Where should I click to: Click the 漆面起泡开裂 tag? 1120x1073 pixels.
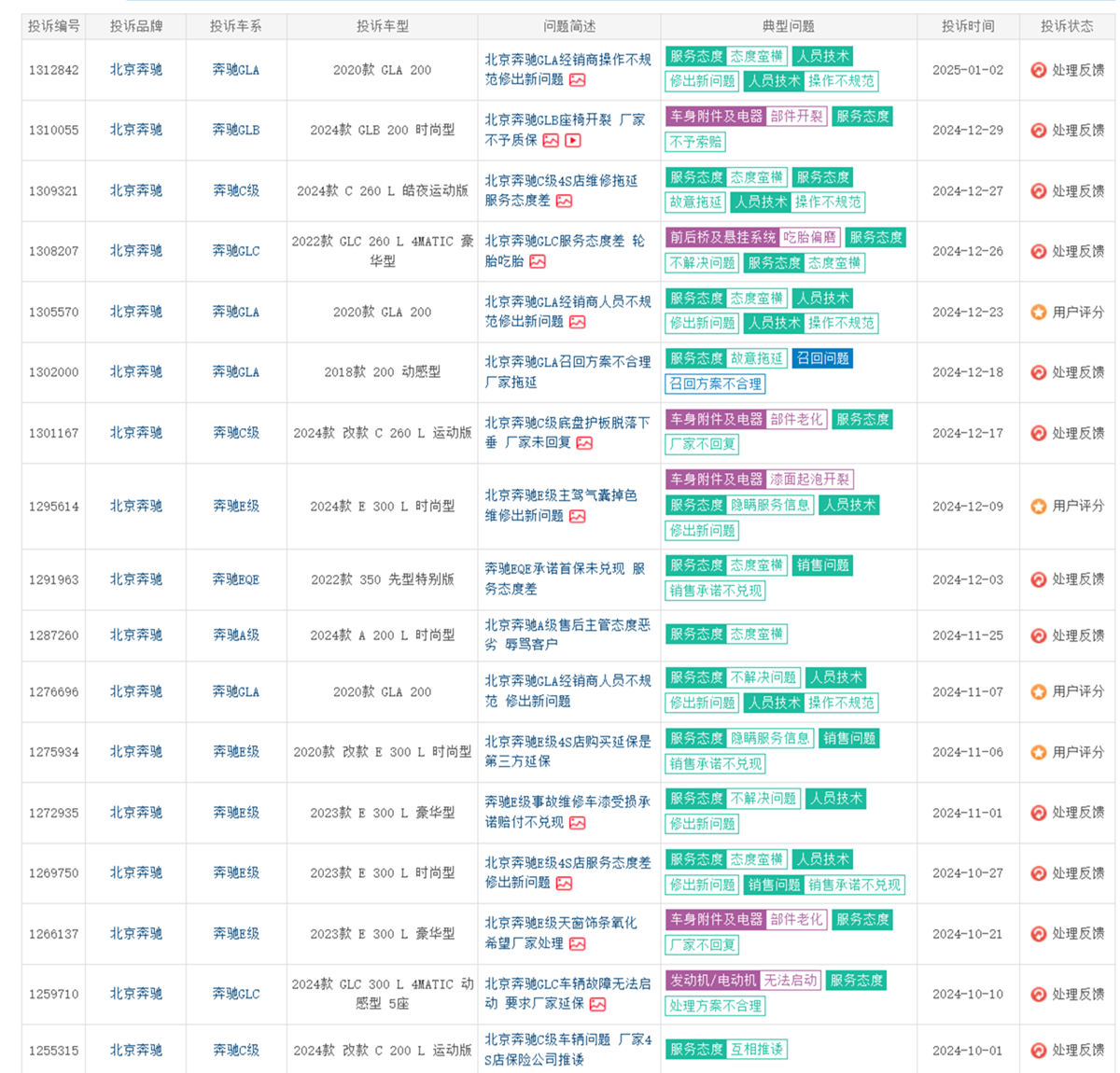coord(809,480)
